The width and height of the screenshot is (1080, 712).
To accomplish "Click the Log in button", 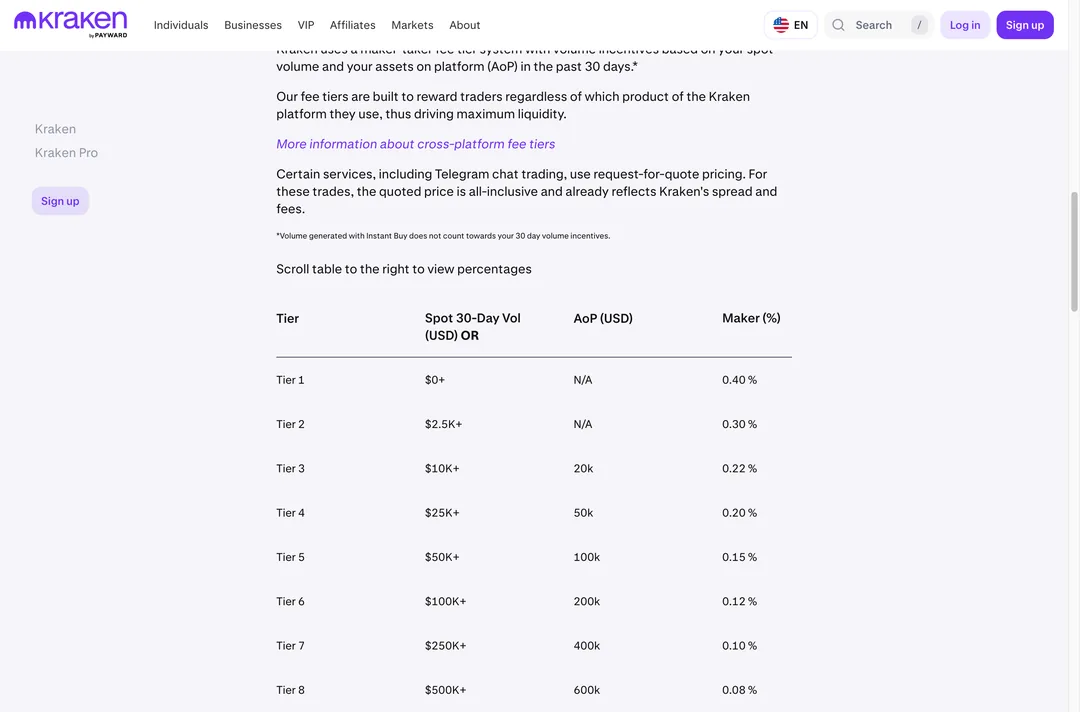I will click(965, 25).
